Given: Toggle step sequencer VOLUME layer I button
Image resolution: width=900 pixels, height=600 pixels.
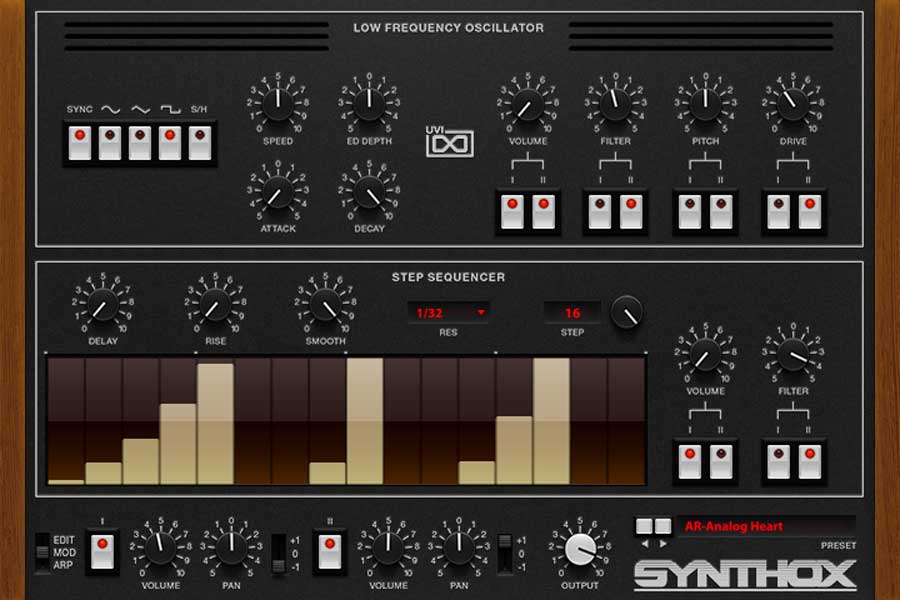Looking at the screenshot, I should click(x=690, y=462).
